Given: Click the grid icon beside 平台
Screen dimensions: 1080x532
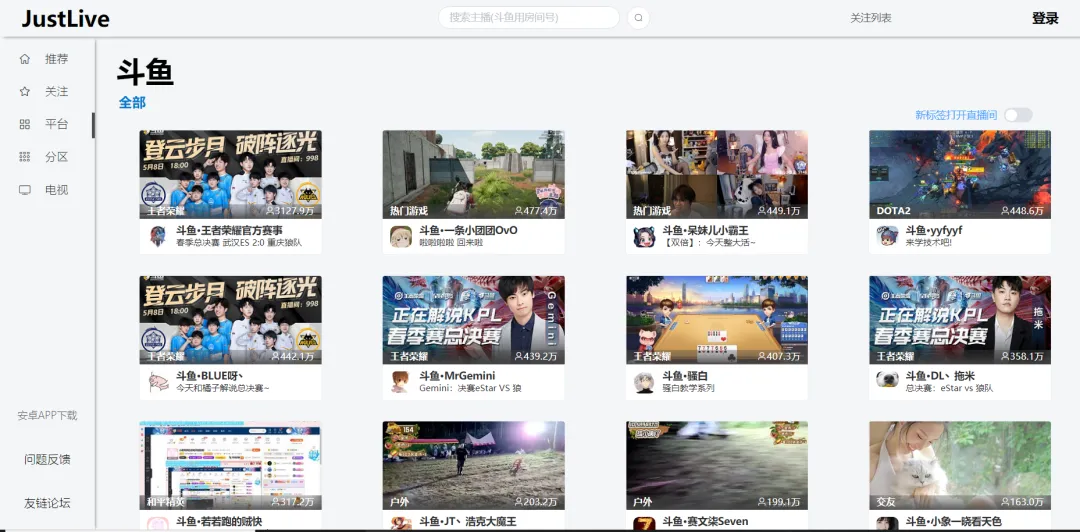Looking at the screenshot, I should pos(25,124).
